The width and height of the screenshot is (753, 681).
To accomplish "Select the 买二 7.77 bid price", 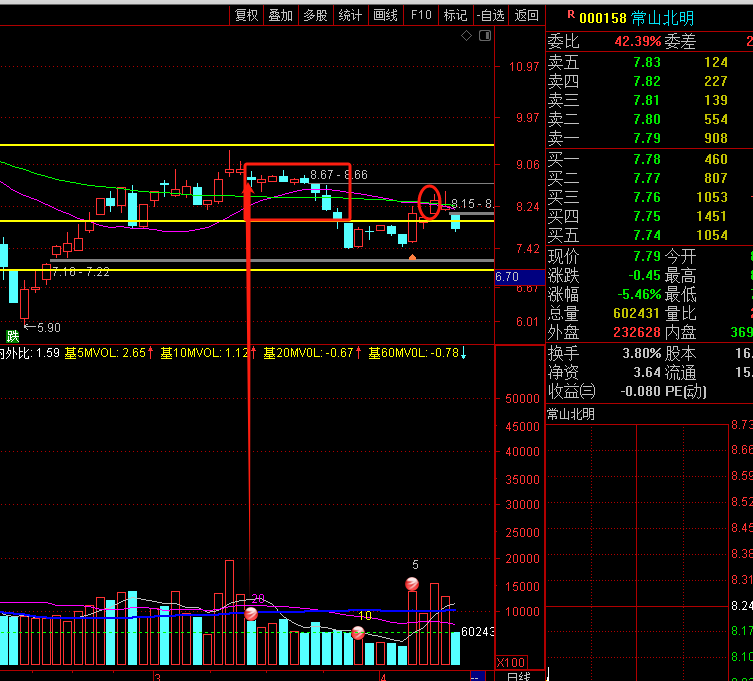I will (x=647, y=178).
